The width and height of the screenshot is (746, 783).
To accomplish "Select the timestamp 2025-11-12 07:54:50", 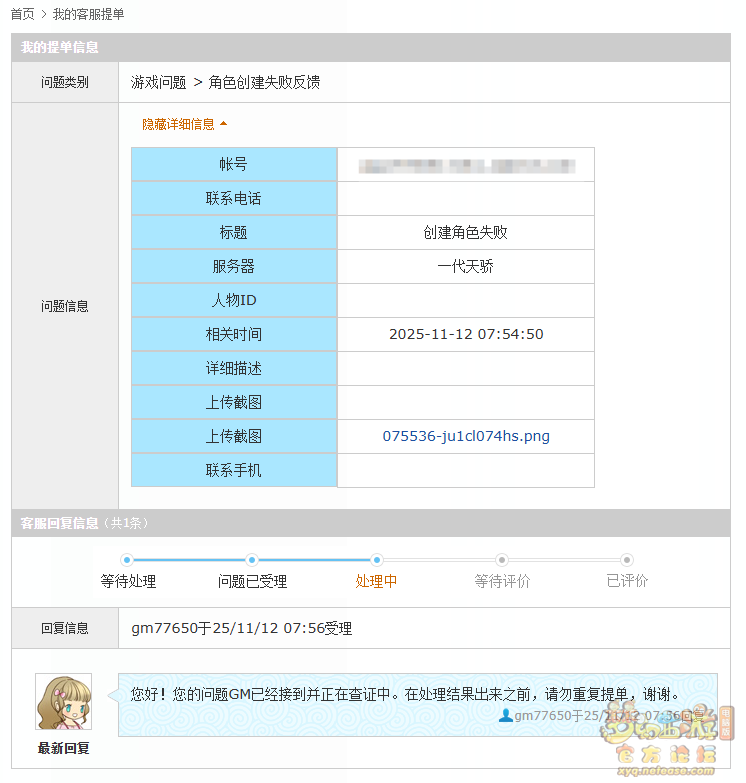I will click(466, 334).
